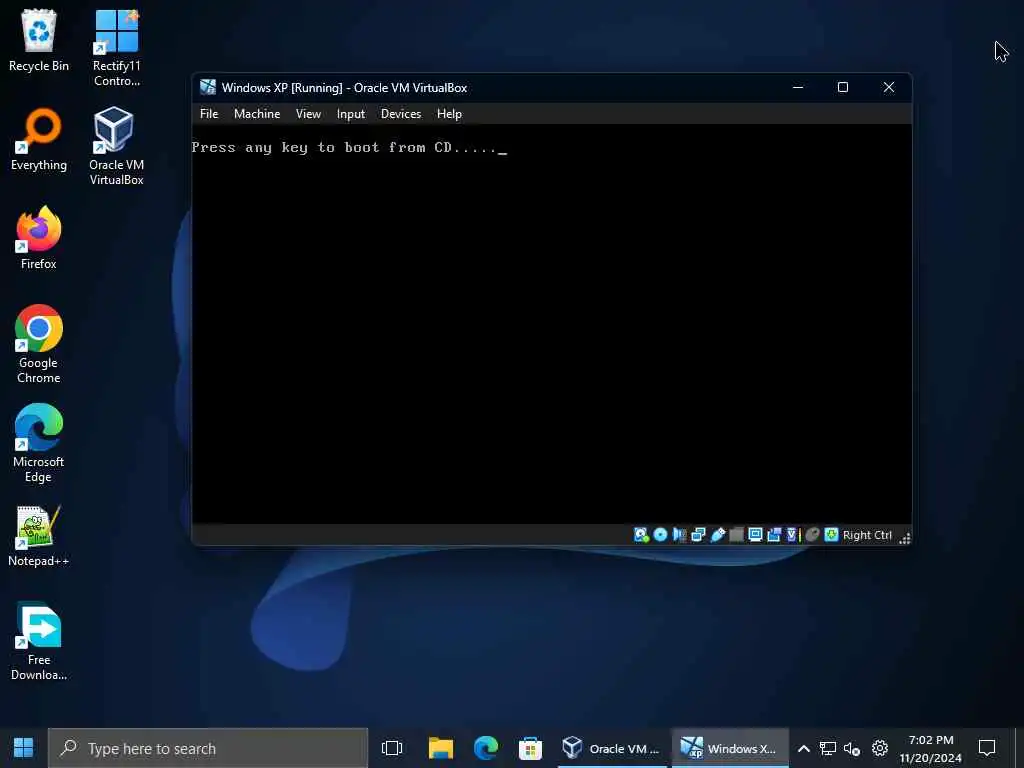Open Task View from the taskbar

[392, 748]
